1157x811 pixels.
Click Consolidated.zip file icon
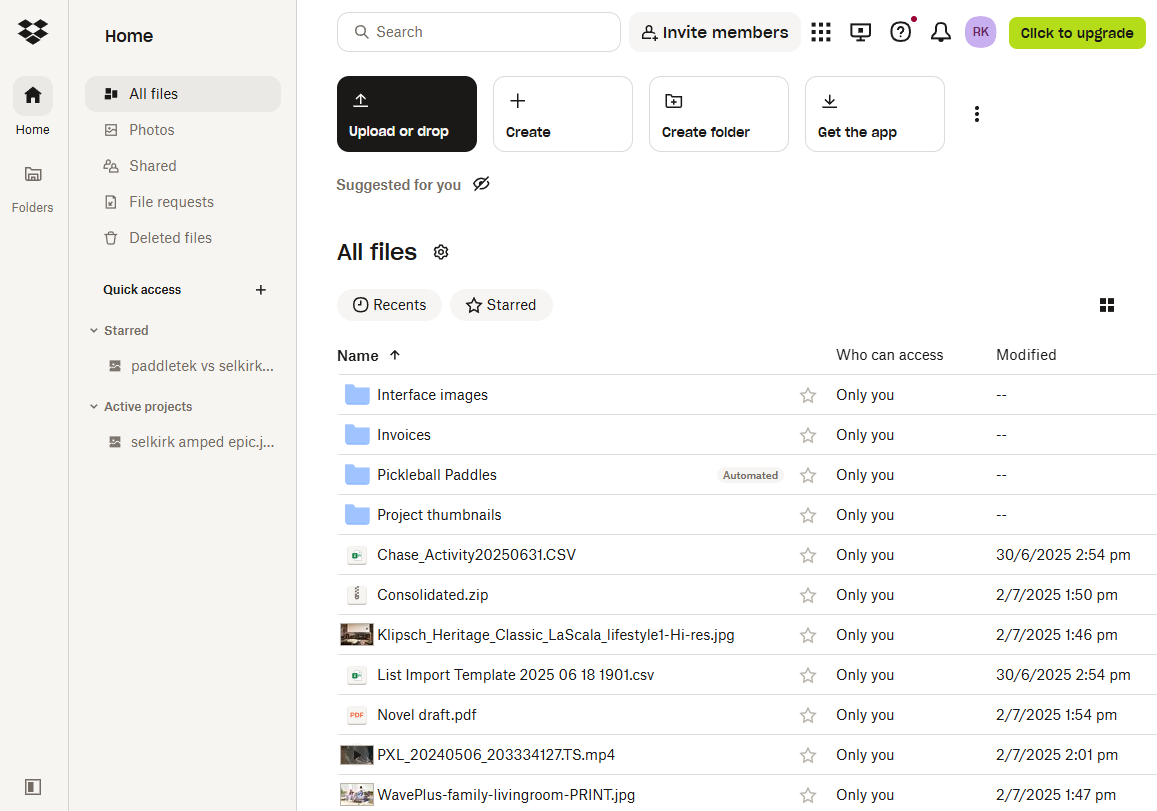point(357,594)
